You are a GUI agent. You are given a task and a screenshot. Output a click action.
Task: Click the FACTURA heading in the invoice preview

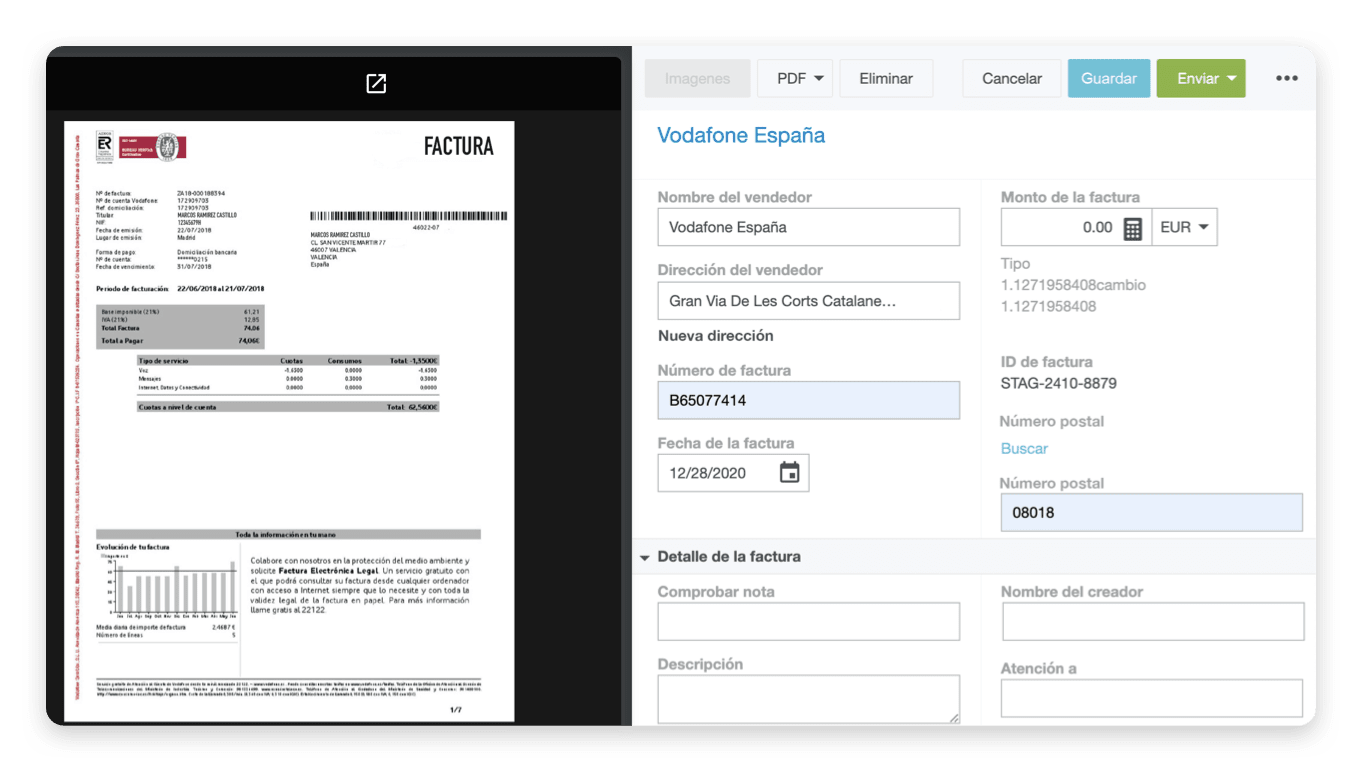pyautogui.click(x=459, y=146)
